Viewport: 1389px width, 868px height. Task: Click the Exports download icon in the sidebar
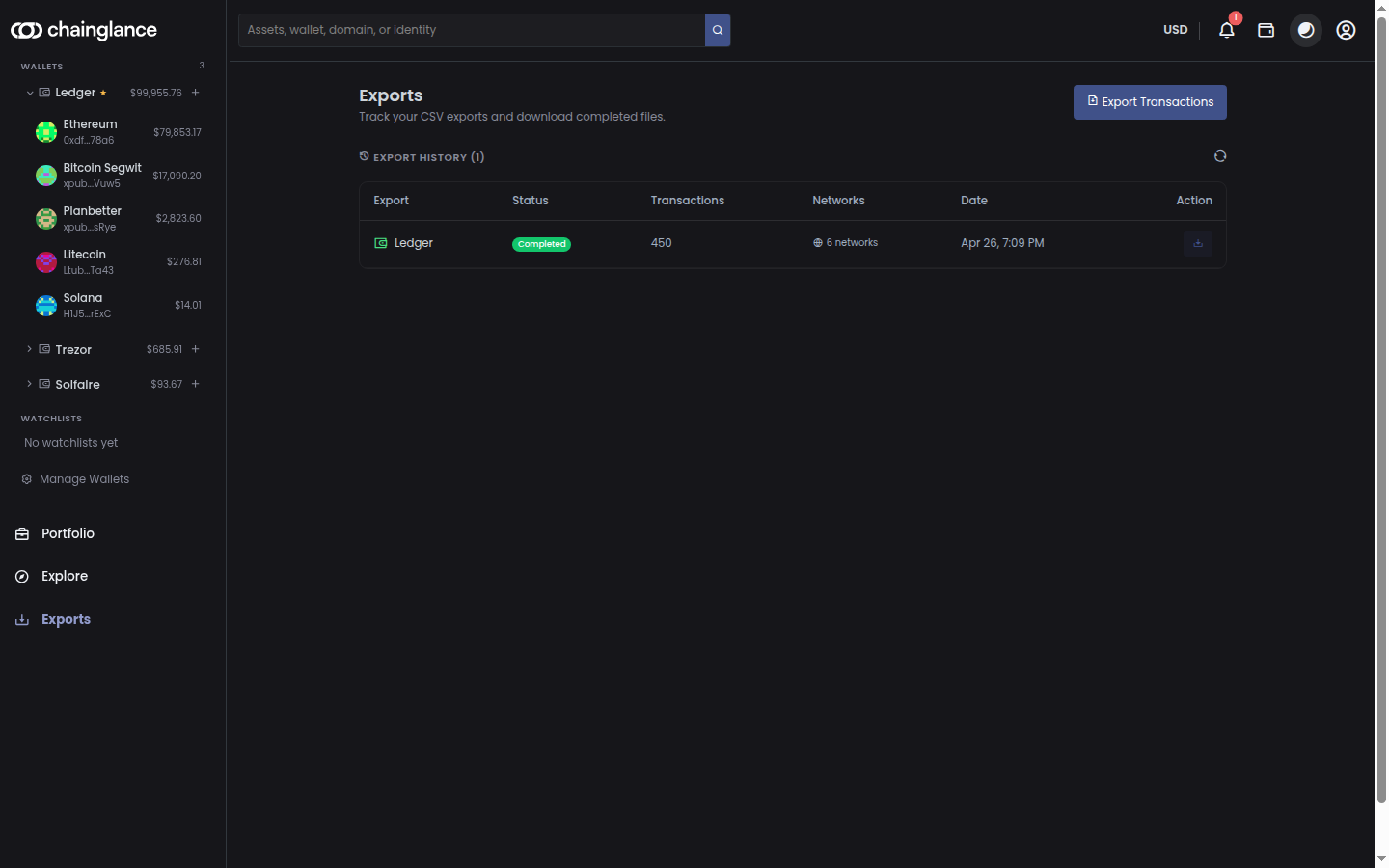click(x=22, y=619)
